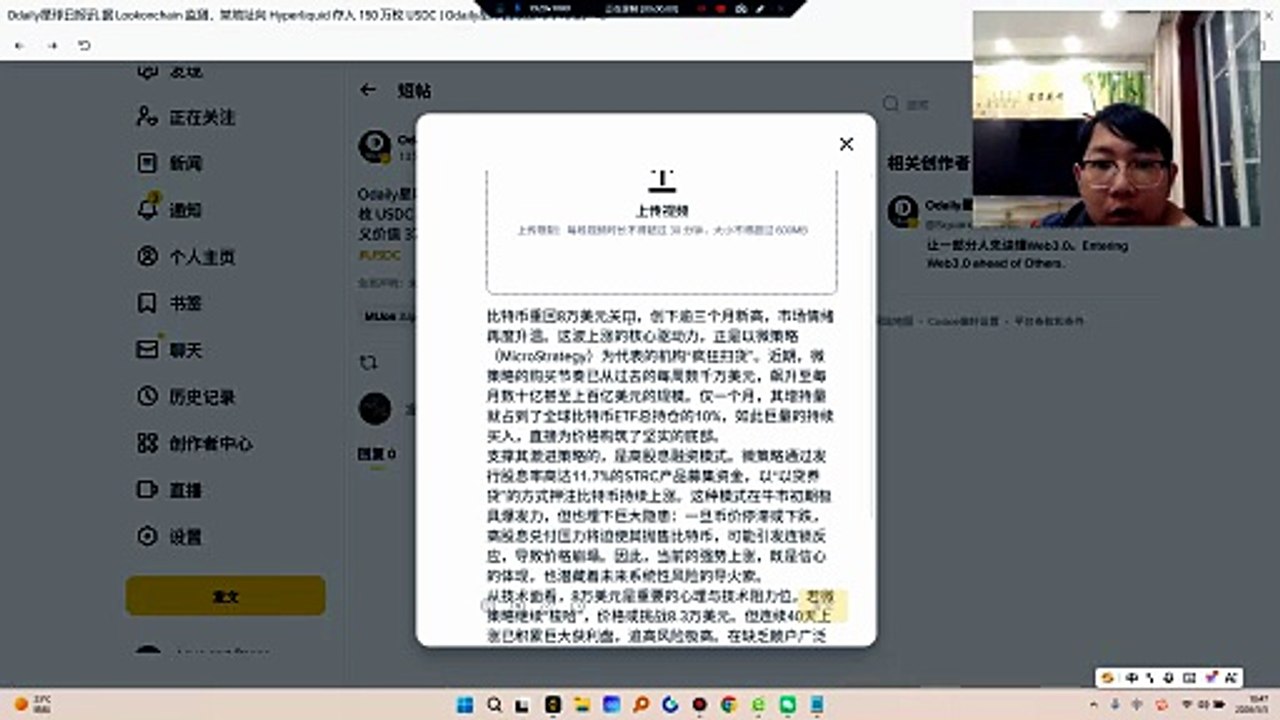This screenshot has width=1280, height=720.
Task: Open 正在关注 in the sidebar
Action: click(x=202, y=117)
